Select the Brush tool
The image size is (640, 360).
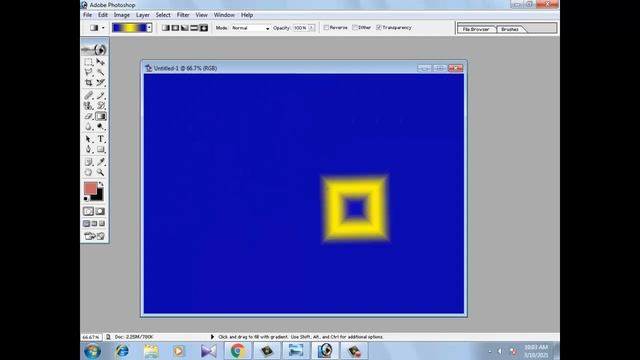[100, 96]
